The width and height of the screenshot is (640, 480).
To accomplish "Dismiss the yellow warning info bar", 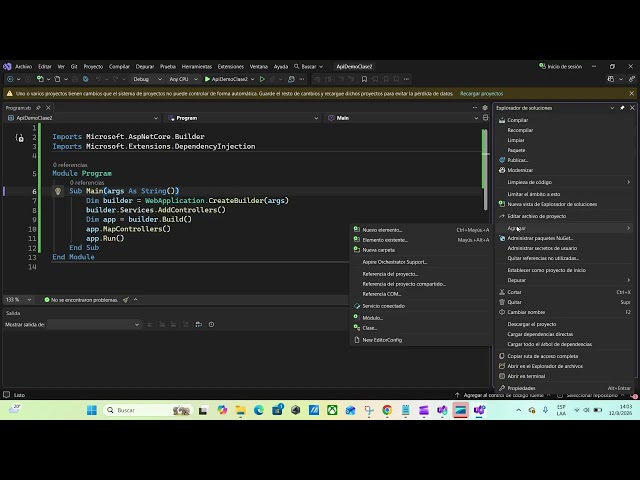I will (631, 93).
